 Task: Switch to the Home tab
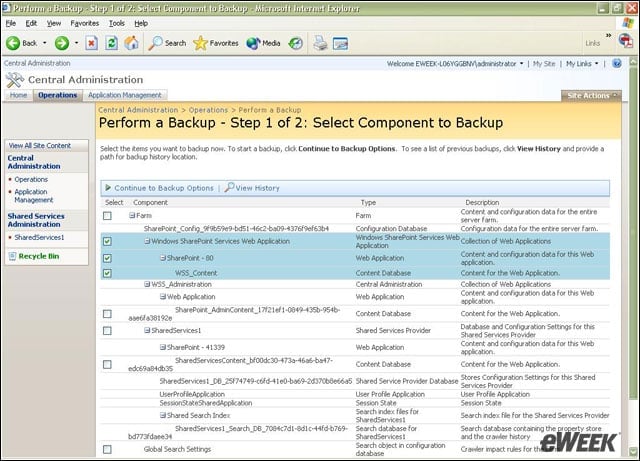click(18, 95)
